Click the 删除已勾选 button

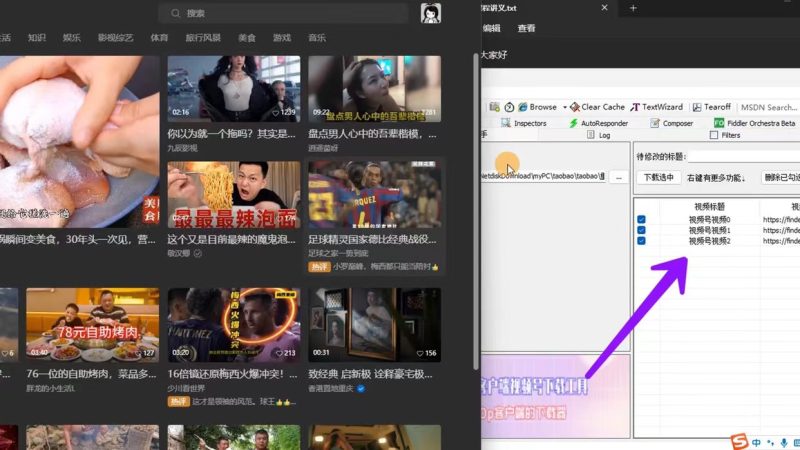click(781, 178)
